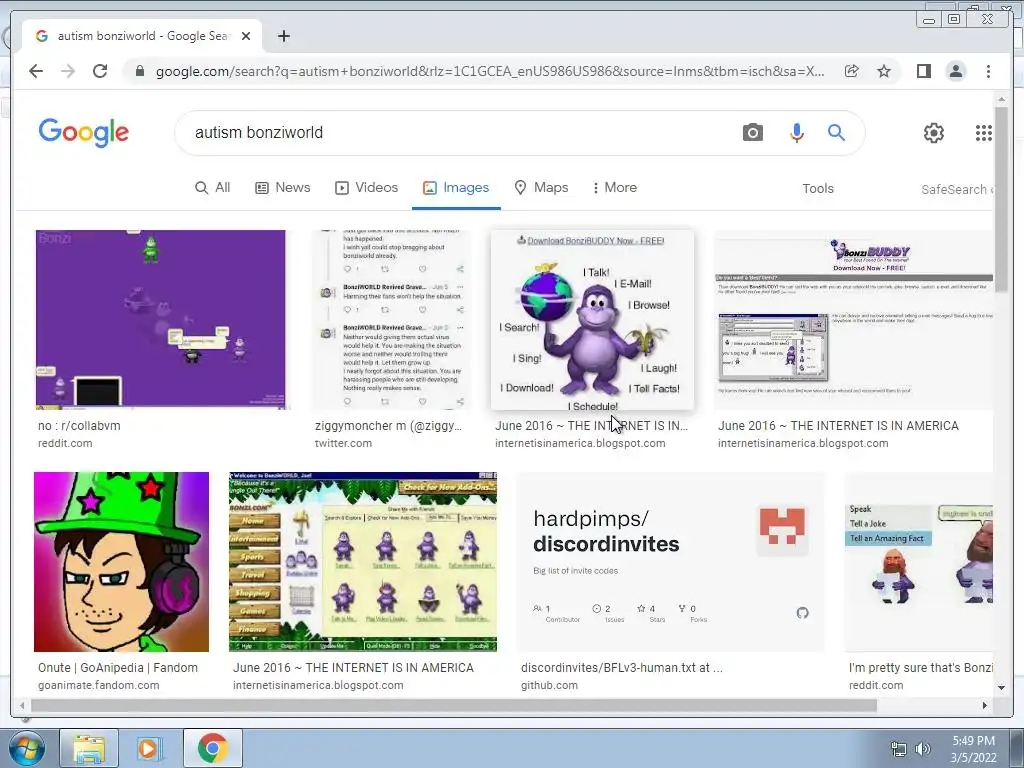Open Windows Media Player from the taskbar
This screenshot has height=768, width=1024.
pyautogui.click(x=150, y=748)
